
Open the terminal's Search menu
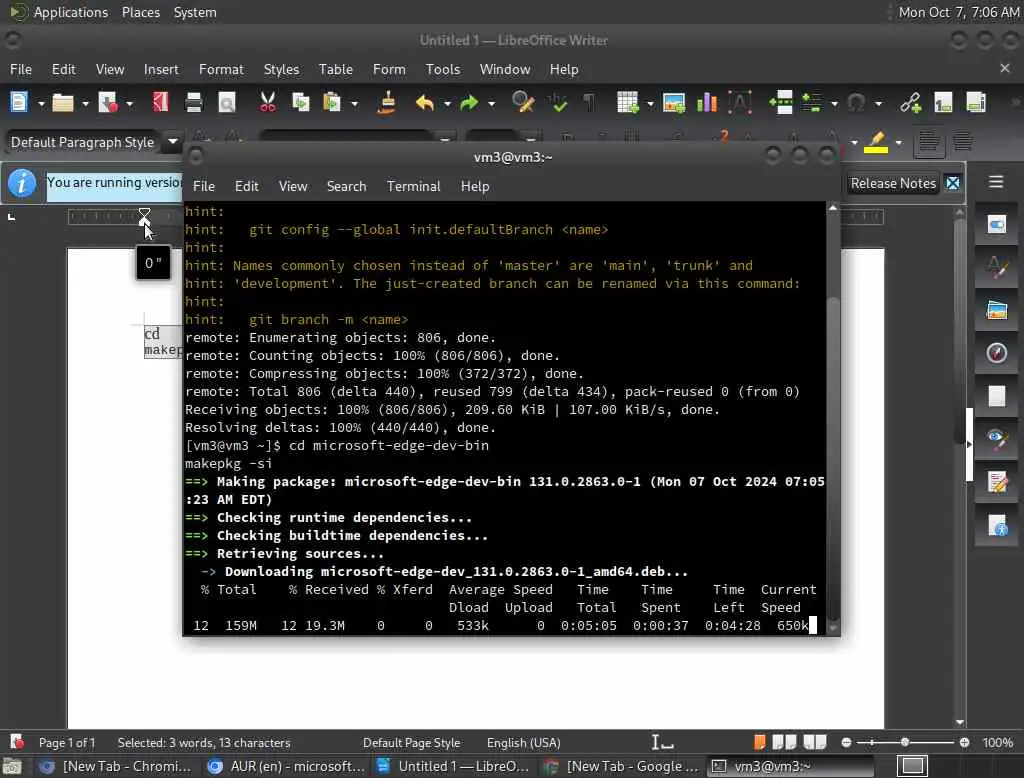point(346,186)
